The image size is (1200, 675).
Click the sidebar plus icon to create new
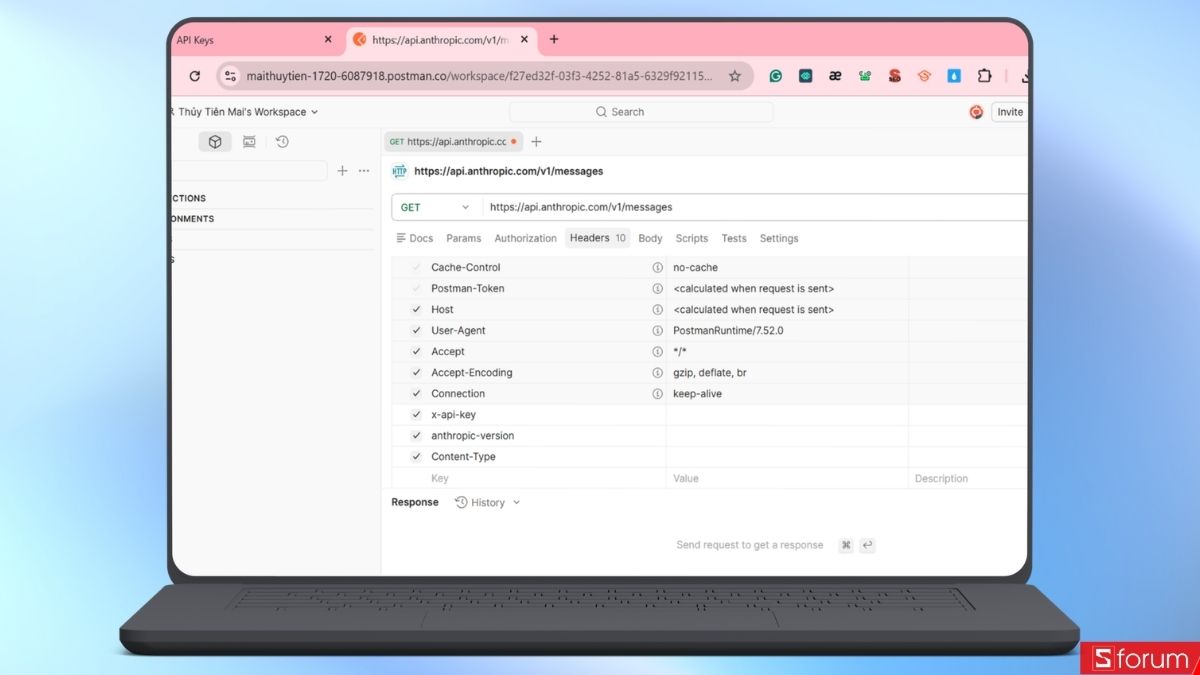click(342, 171)
